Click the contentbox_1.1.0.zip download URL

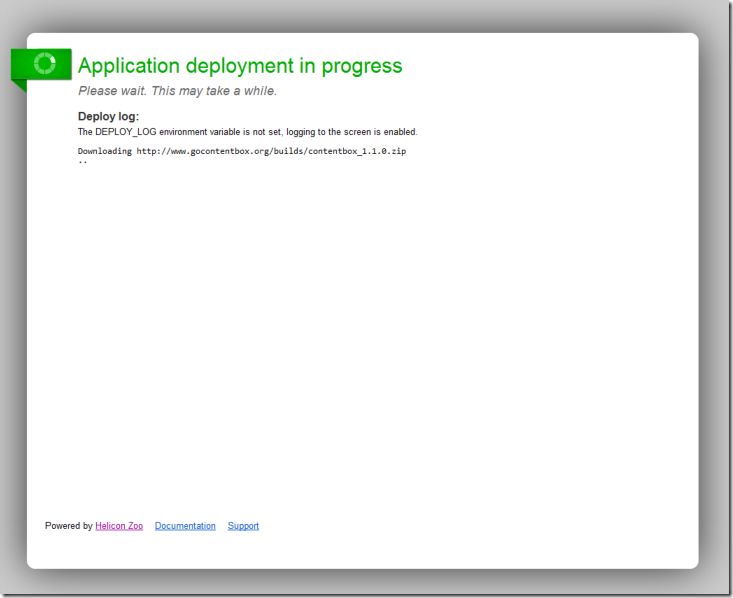pyautogui.click(x=271, y=152)
